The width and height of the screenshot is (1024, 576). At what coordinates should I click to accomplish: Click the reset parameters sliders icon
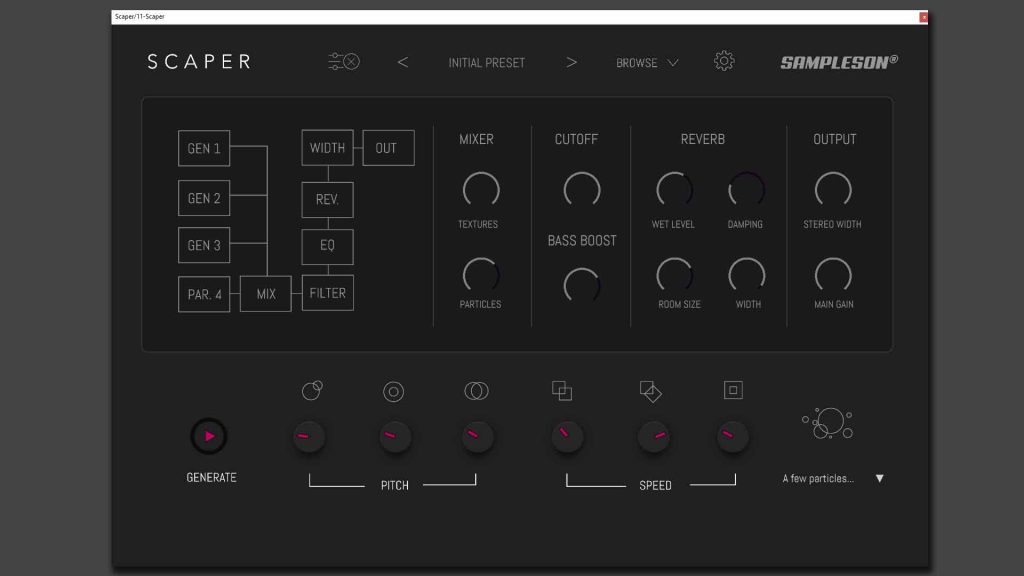pos(344,61)
